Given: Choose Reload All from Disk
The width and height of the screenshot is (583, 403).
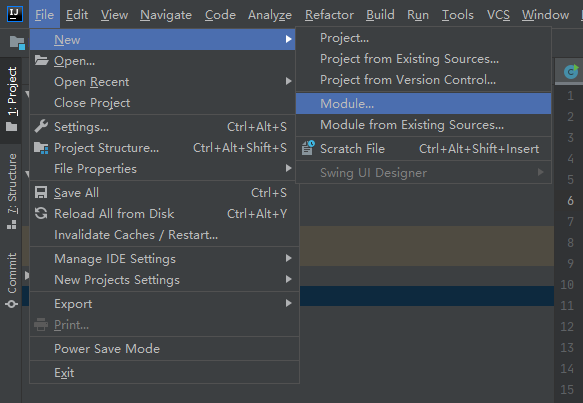Looking at the screenshot, I should 164,214.
